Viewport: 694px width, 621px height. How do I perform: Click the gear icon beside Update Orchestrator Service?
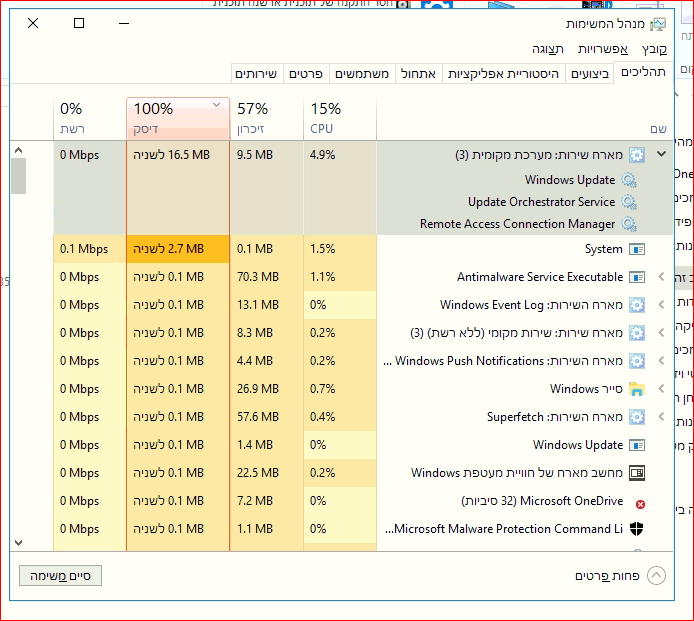[x=629, y=202]
